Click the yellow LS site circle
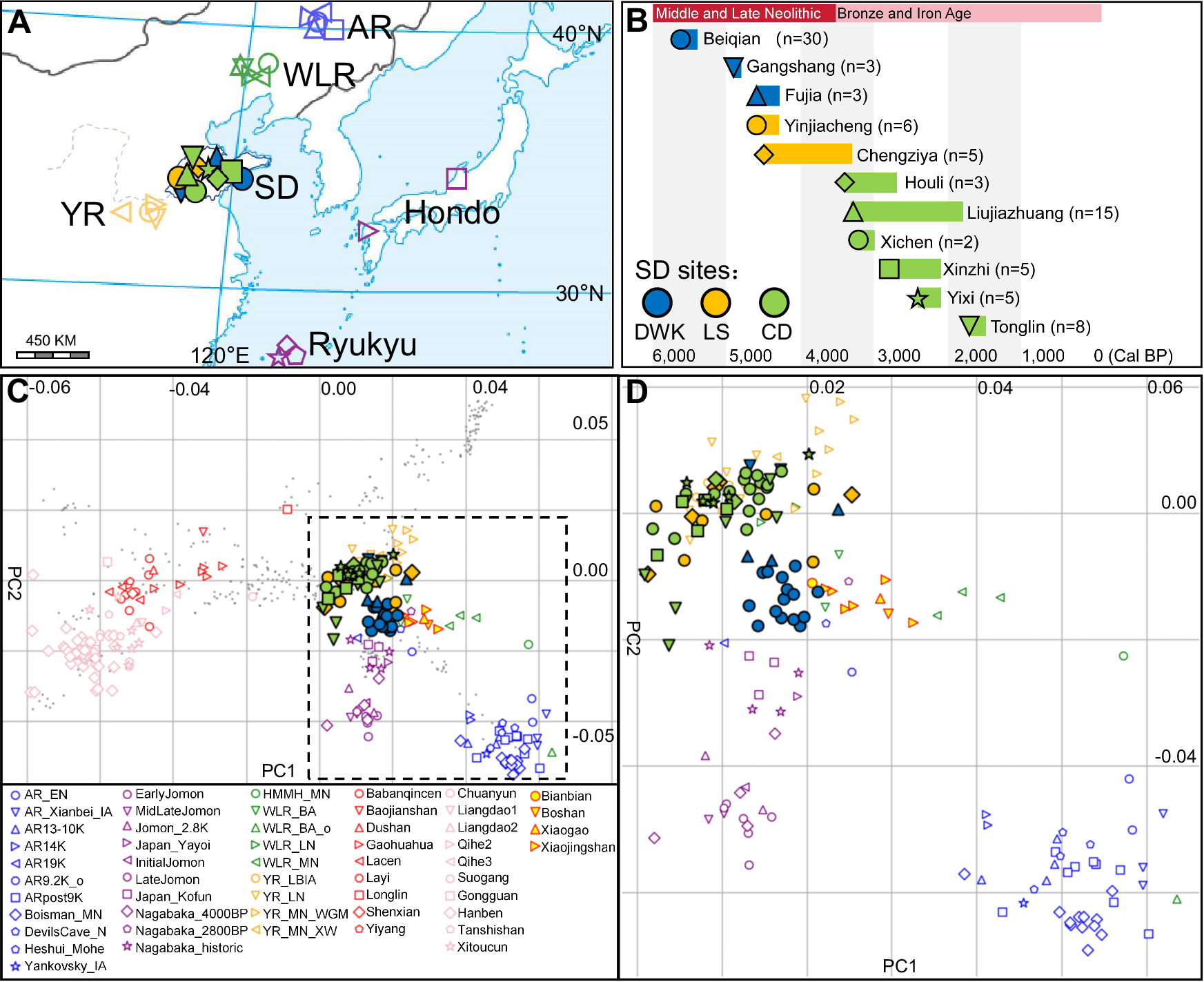This screenshot has height=982, width=1204. (716, 302)
